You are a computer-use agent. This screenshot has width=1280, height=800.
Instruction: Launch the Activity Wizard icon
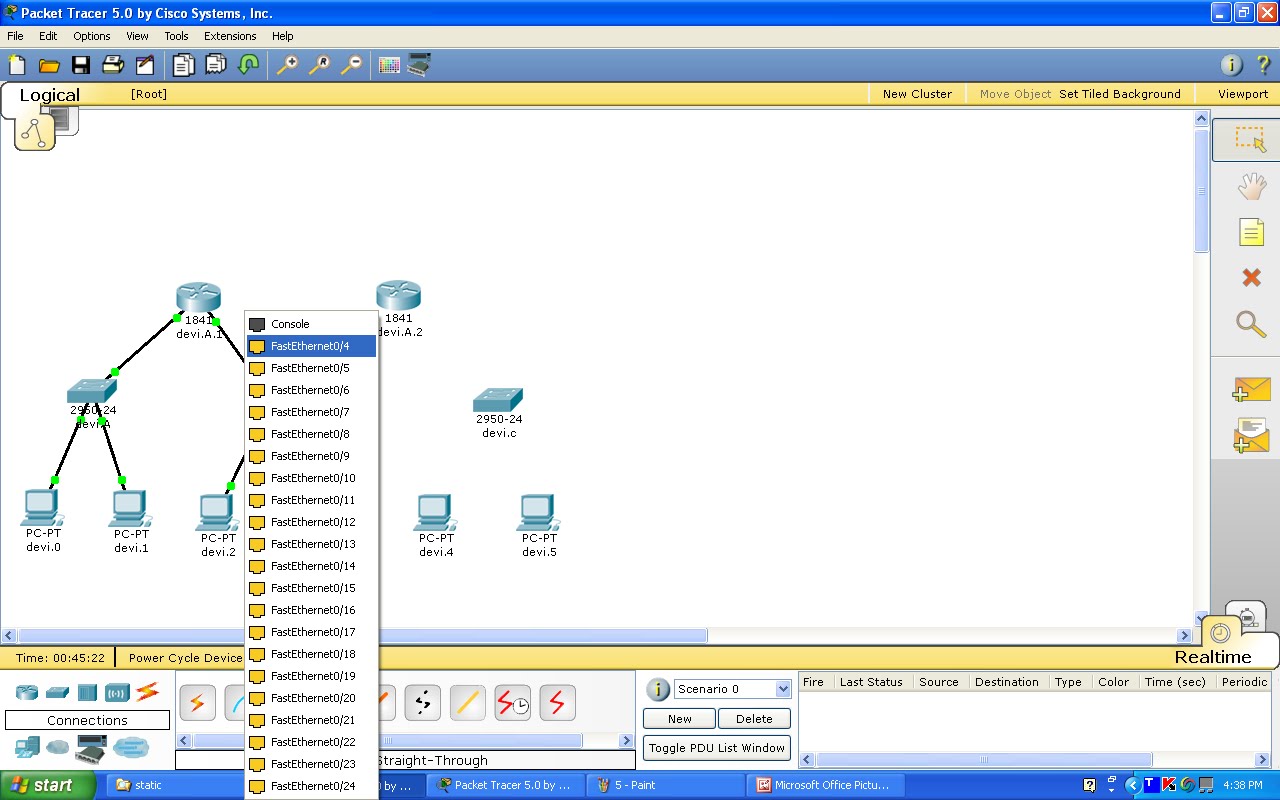tap(145, 65)
